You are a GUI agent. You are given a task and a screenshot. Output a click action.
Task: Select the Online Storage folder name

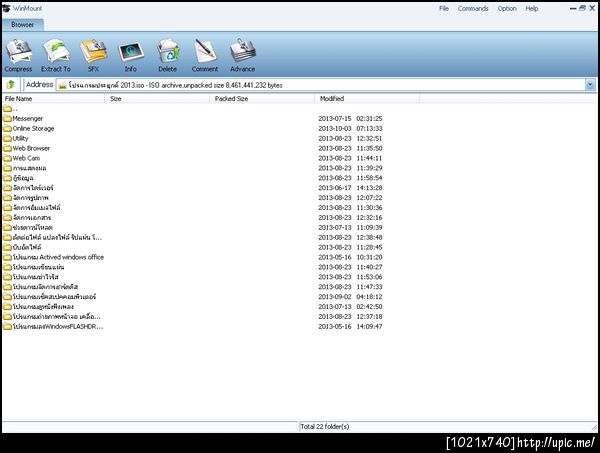point(33,129)
